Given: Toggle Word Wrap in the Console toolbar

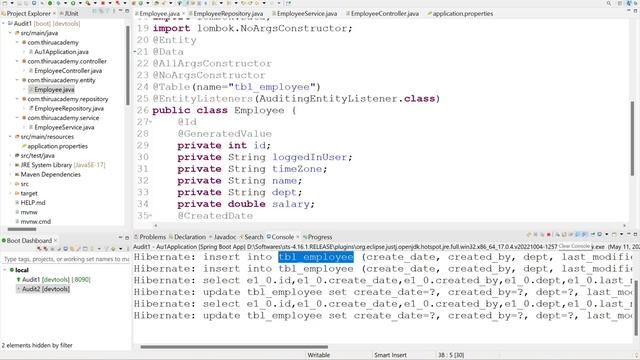Looking at the screenshot, I should (571, 234).
